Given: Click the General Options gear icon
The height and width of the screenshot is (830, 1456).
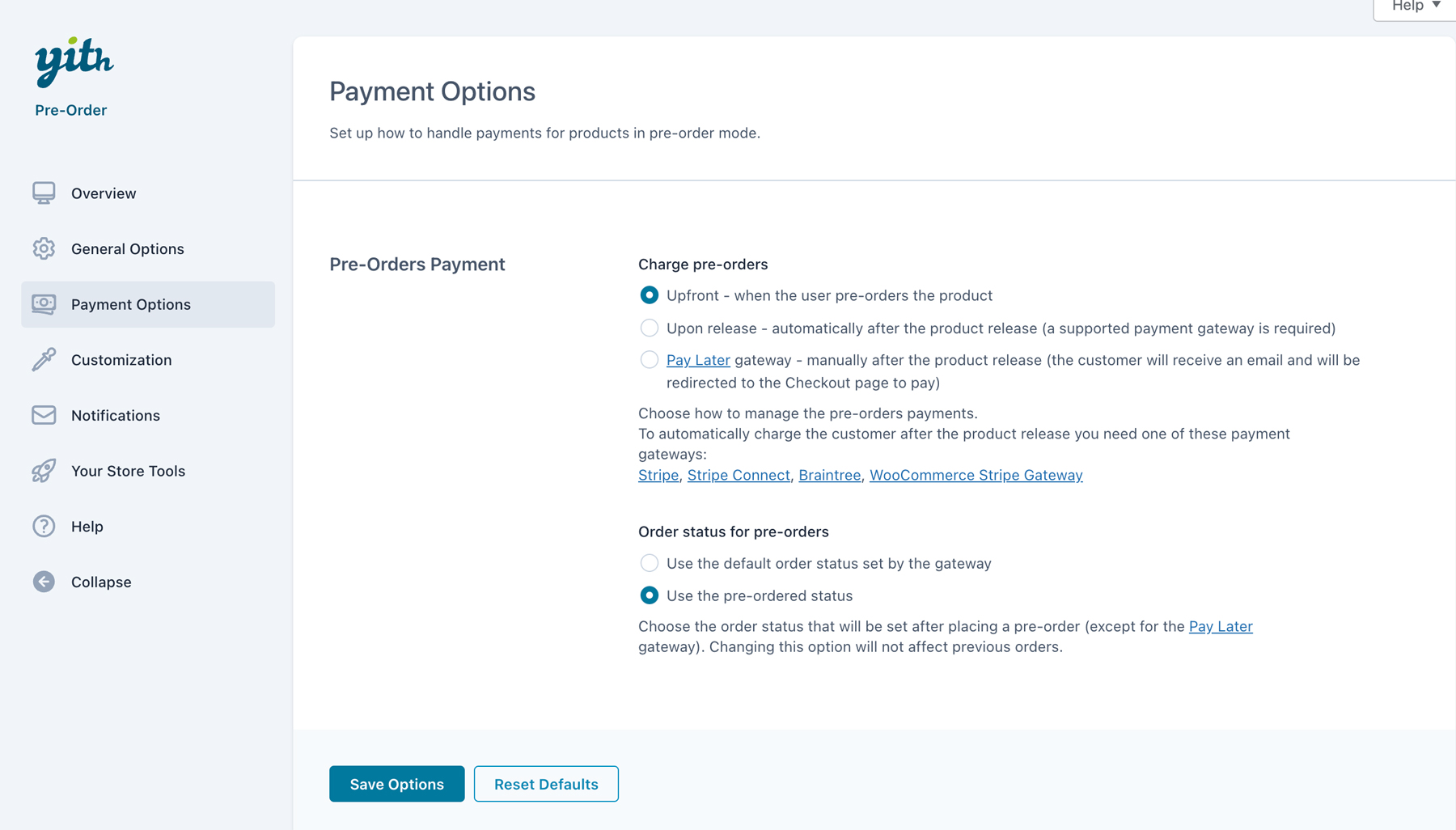Looking at the screenshot, I should (44, 248).
